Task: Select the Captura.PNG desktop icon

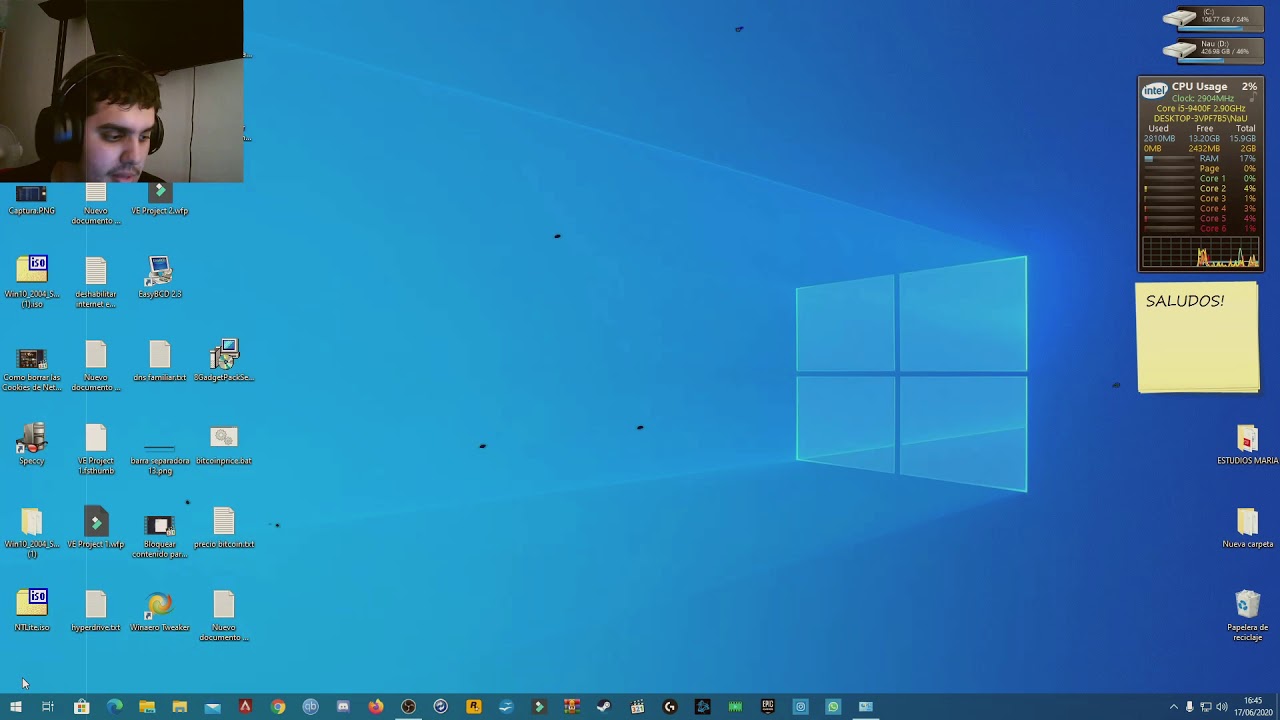Action: (31, 200)
